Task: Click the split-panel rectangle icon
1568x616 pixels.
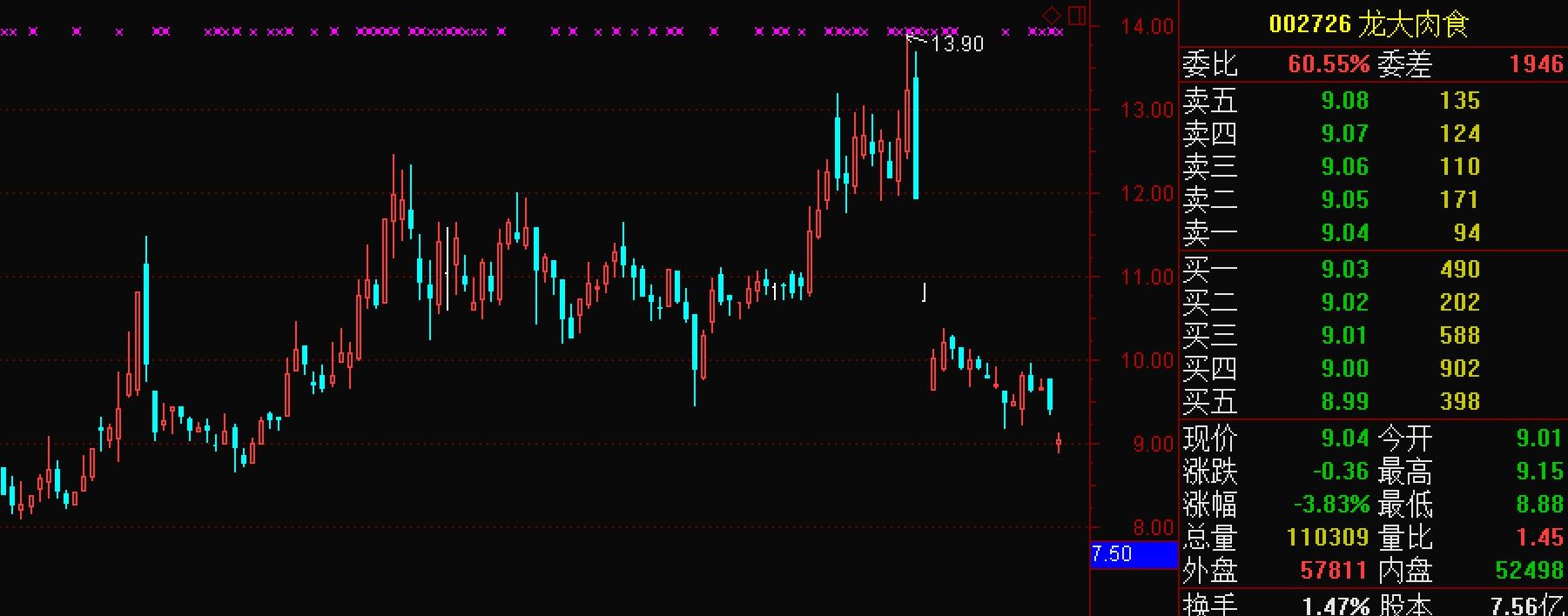Action: [1077, 16]
